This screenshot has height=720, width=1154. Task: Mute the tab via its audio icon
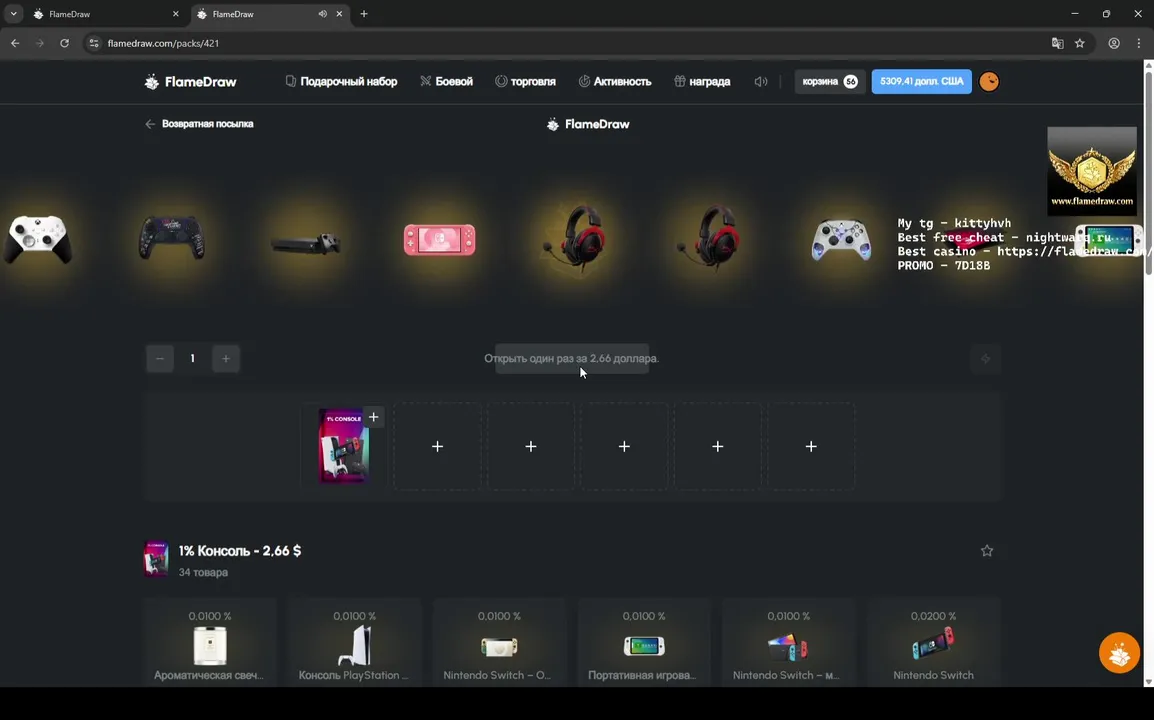coord(322,14)
